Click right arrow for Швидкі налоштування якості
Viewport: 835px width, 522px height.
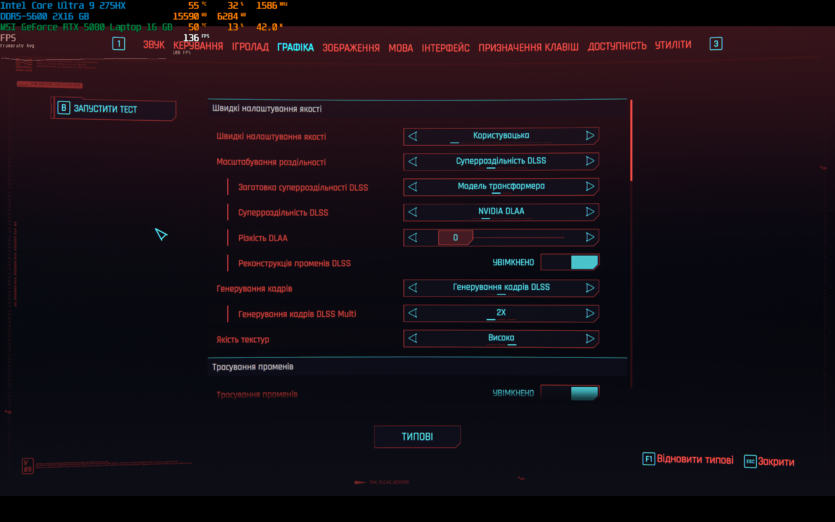pyautogui.click(x=590, y=136)
